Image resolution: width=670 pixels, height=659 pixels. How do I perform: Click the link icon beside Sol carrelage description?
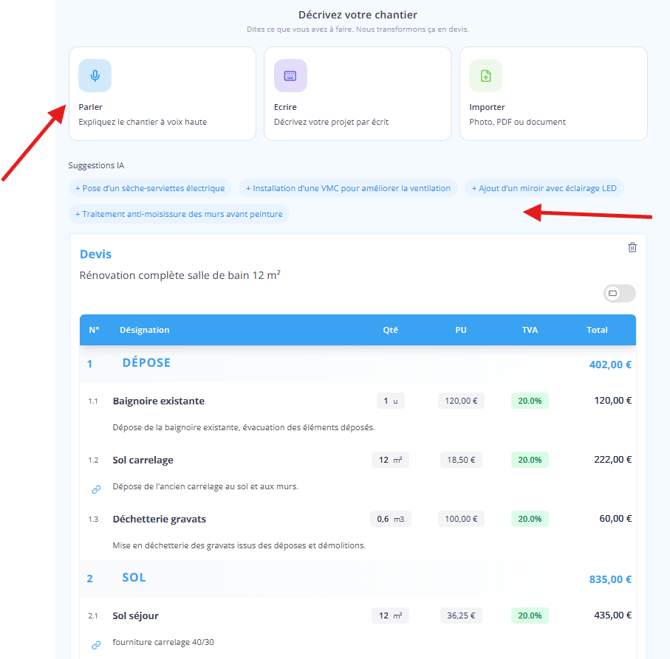[96, 489]
